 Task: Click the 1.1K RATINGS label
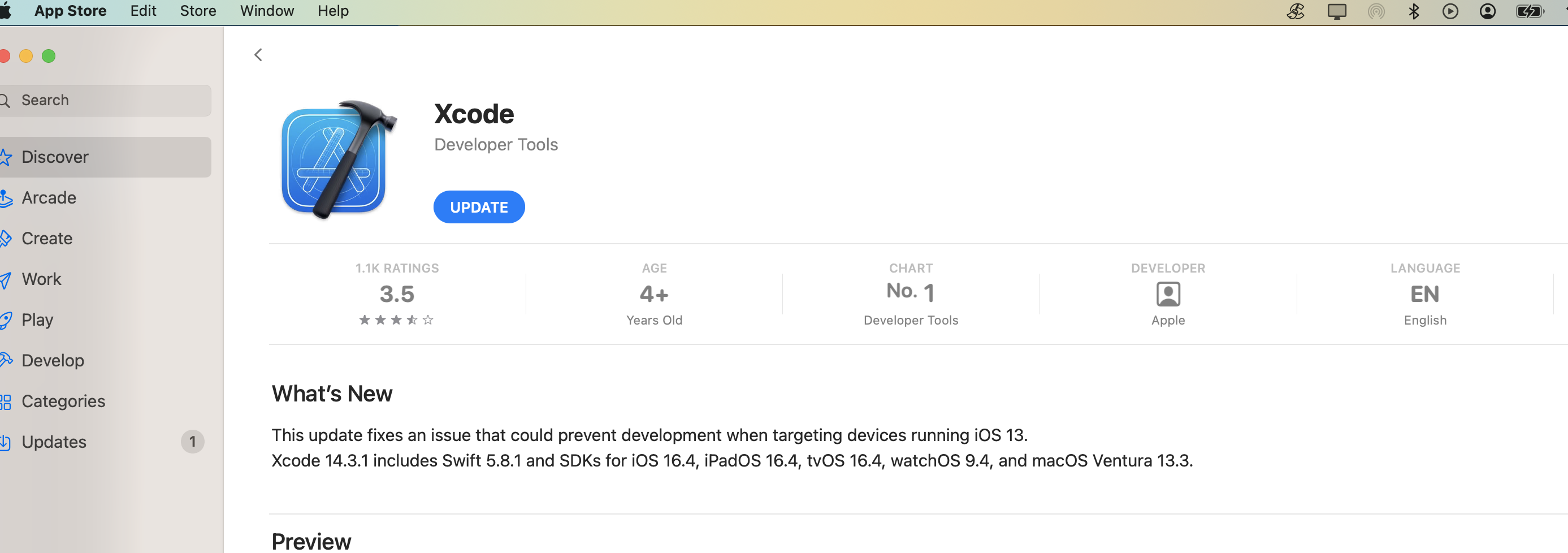coord(397,268)
